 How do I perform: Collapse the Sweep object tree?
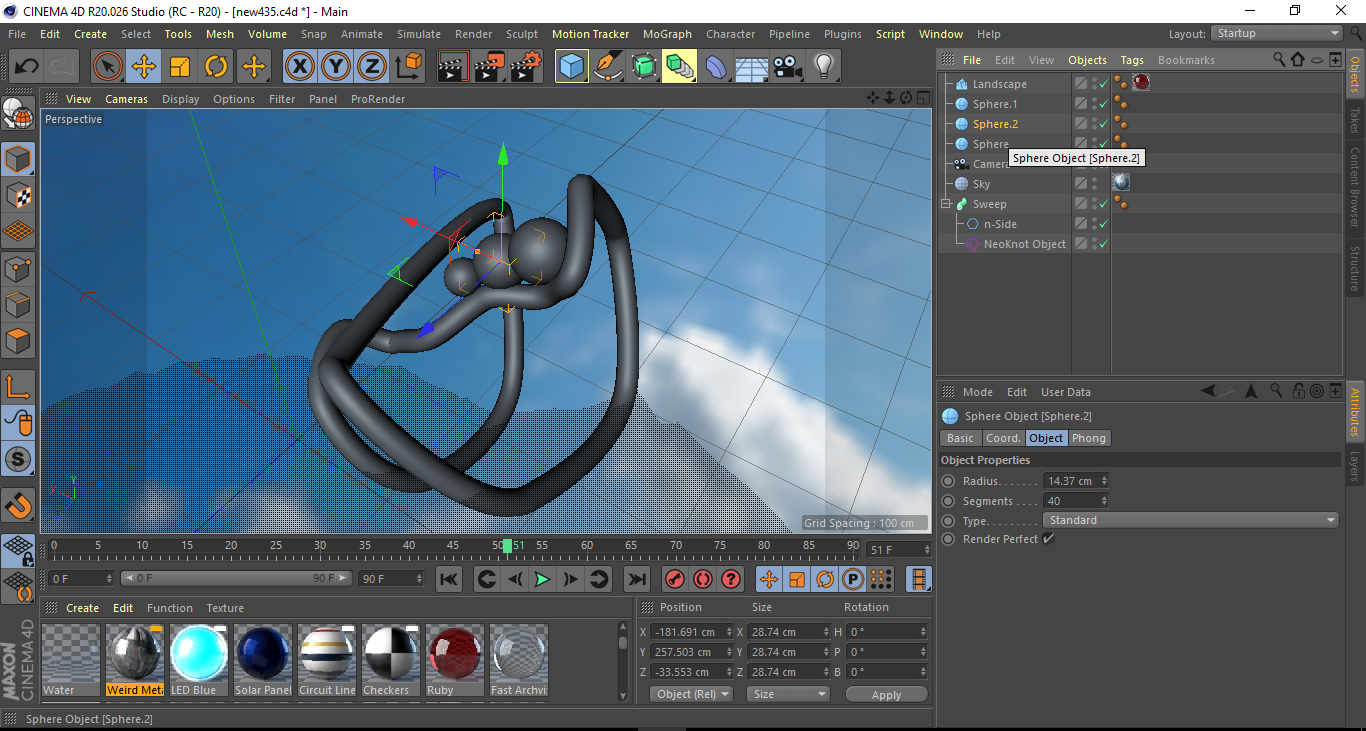click(946, 204)
